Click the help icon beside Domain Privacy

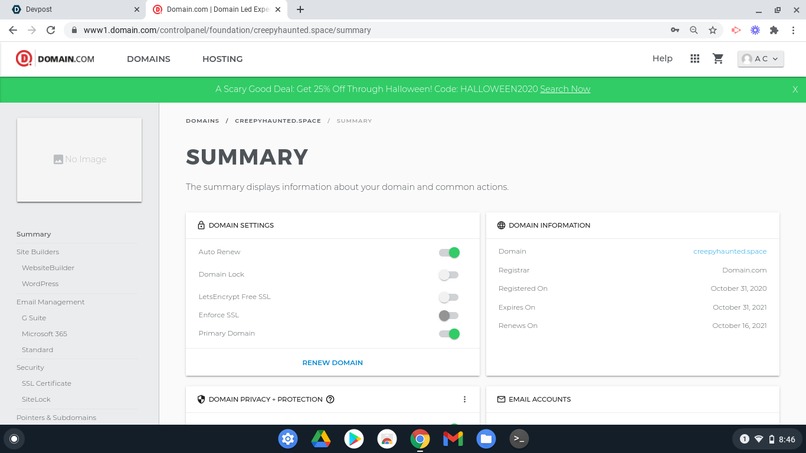331,400
